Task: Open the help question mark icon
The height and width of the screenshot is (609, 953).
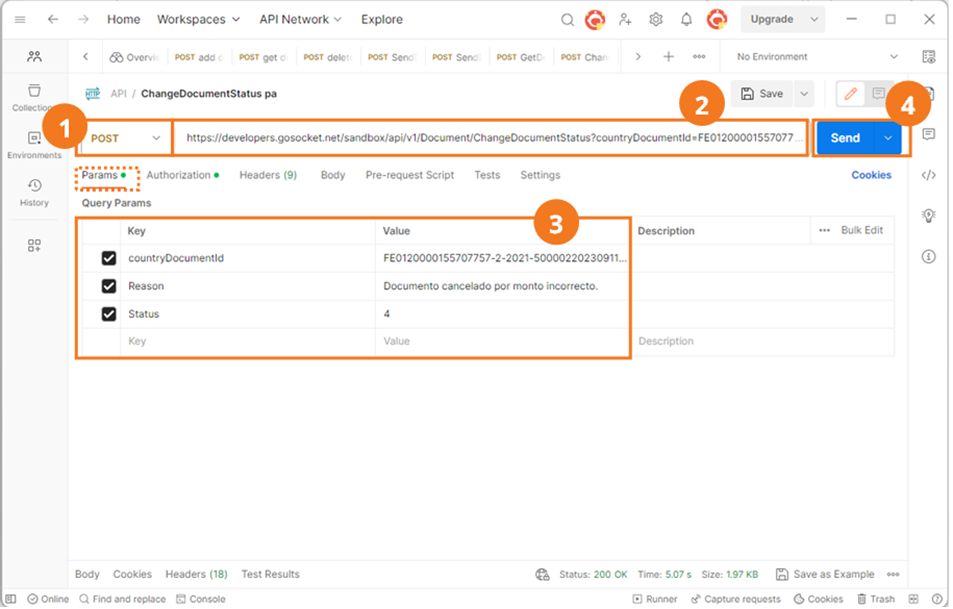Action: [937, 600]
